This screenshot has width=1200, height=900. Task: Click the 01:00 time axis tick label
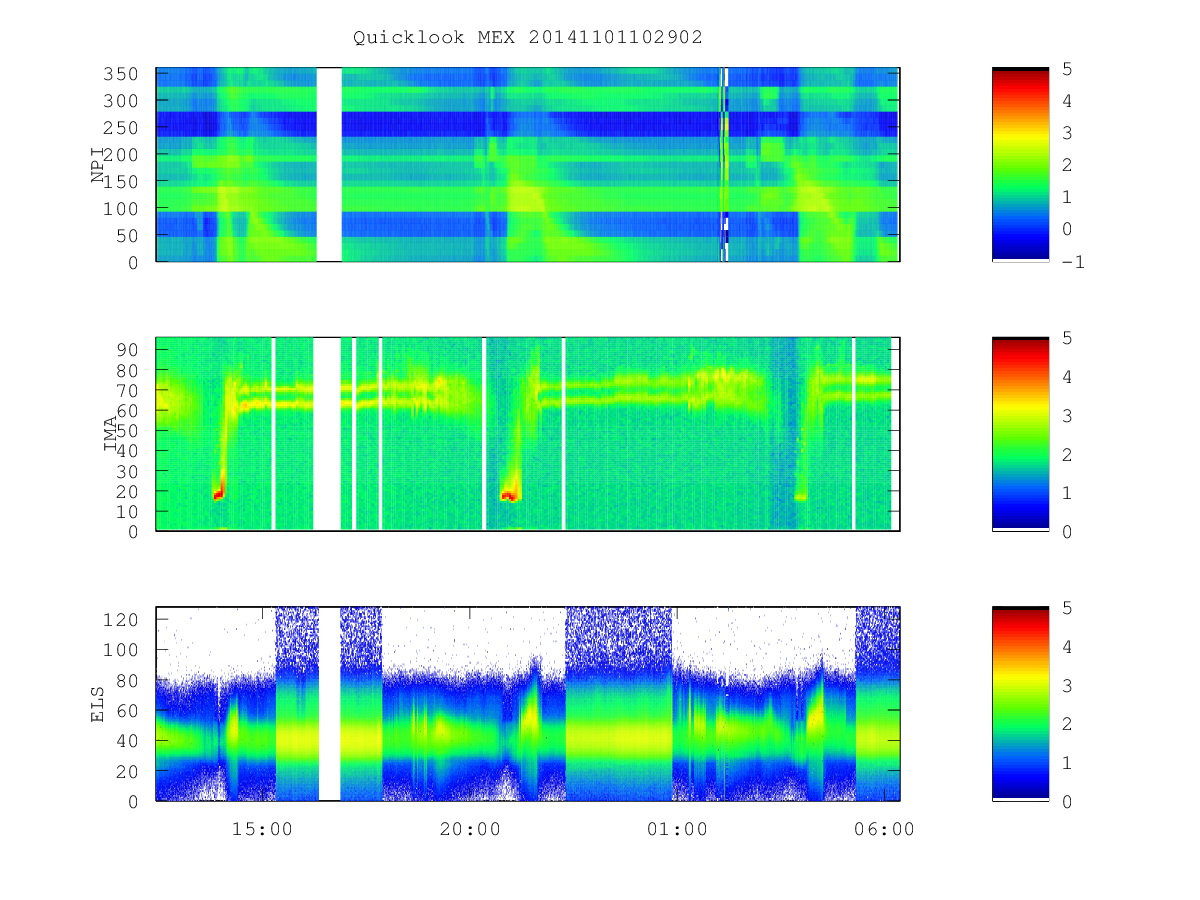677,829
